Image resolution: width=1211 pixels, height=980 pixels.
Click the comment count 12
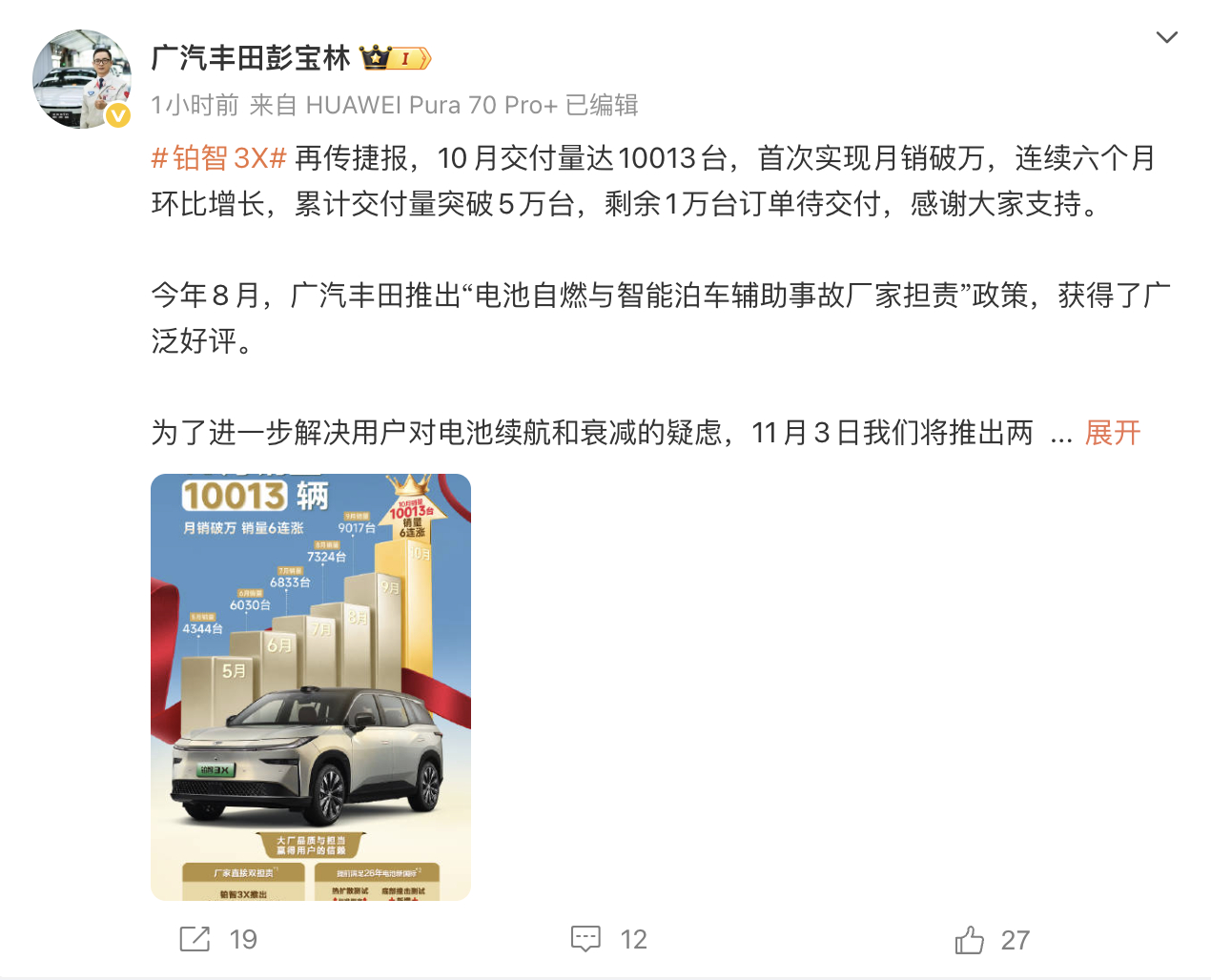click(633, 940)
